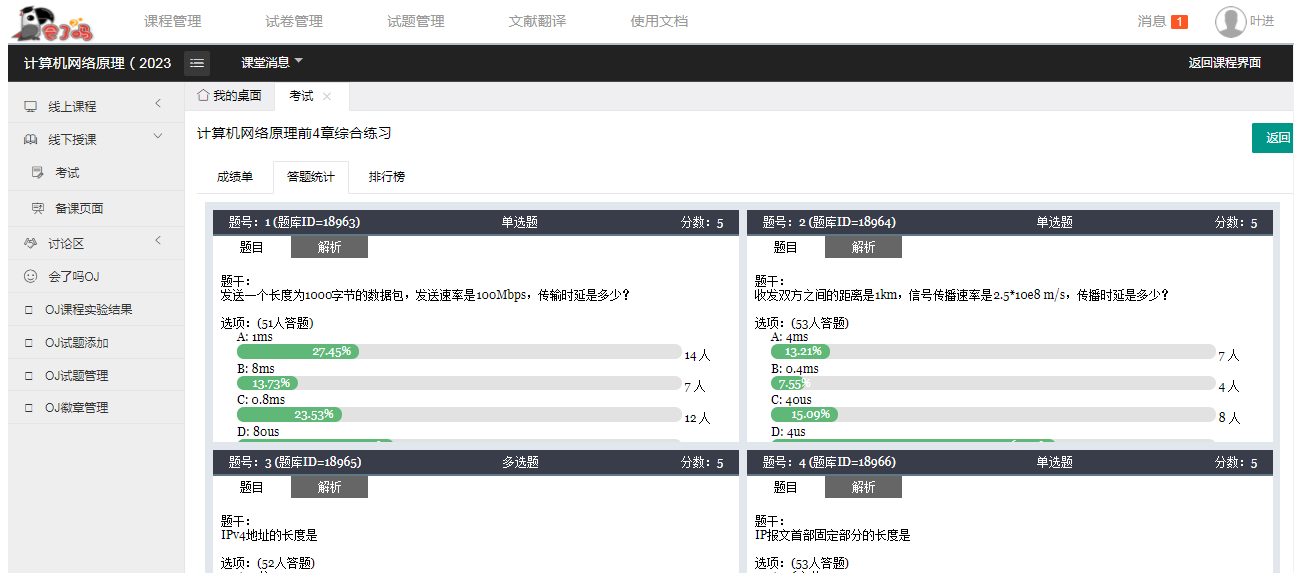The image size is (1294, 575).
Task: Click the 线上课程 monitor icon
Action: pyautogui.click(x=30, y=106)
